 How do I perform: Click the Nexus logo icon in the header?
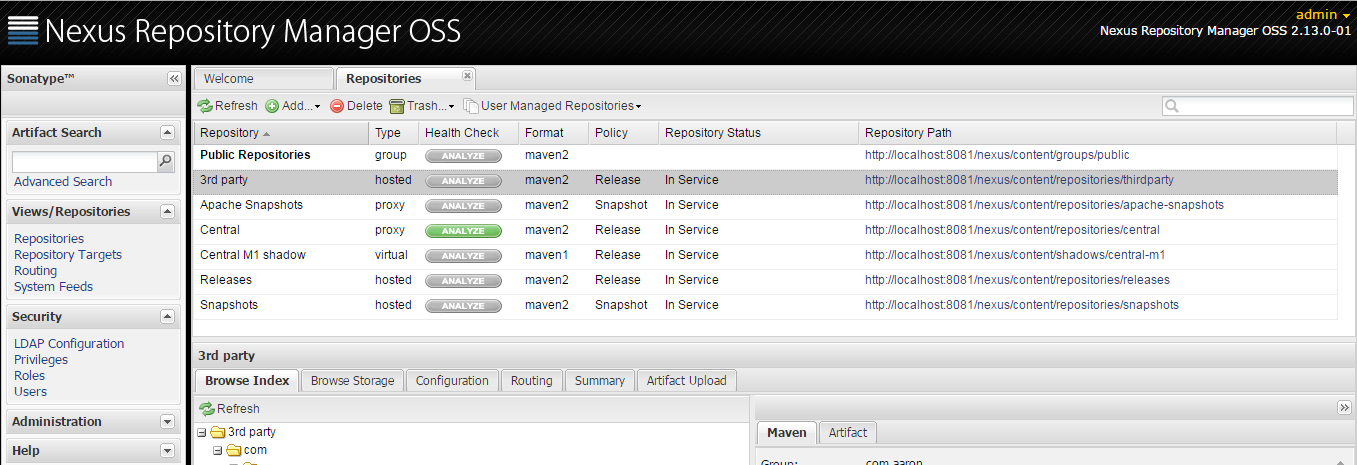pos(23,31)
